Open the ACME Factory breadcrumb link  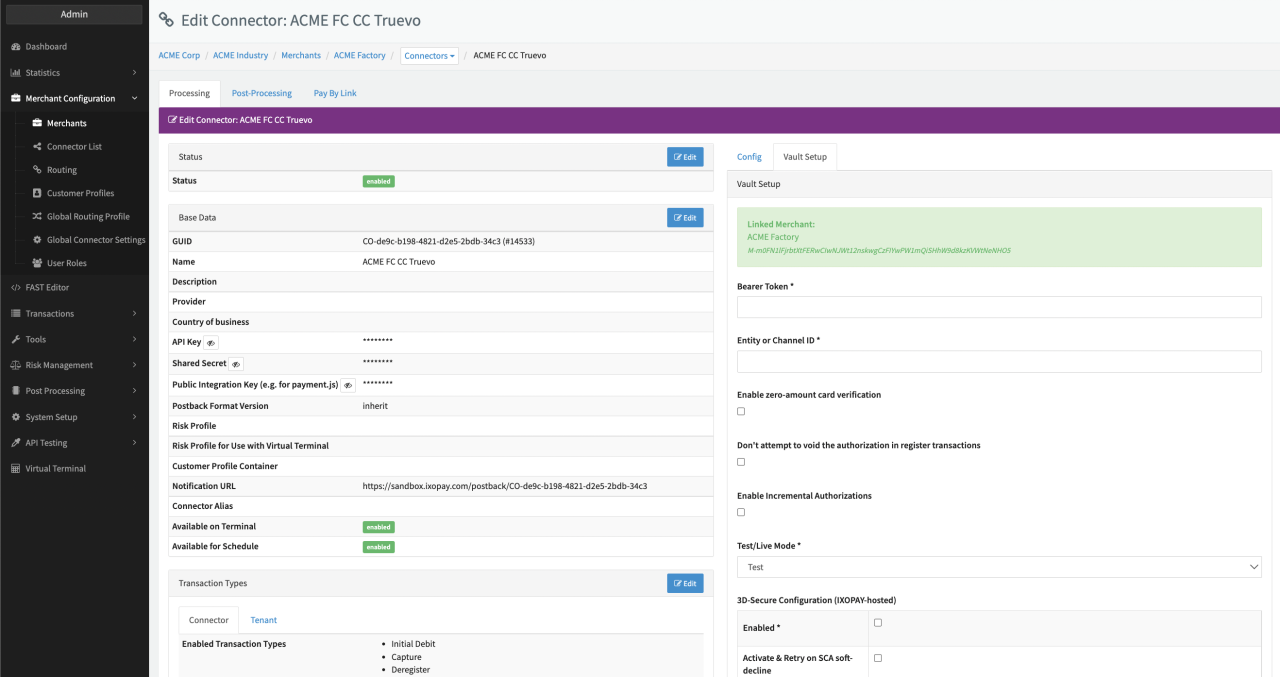pyautogui.click(x=359, y=56)
